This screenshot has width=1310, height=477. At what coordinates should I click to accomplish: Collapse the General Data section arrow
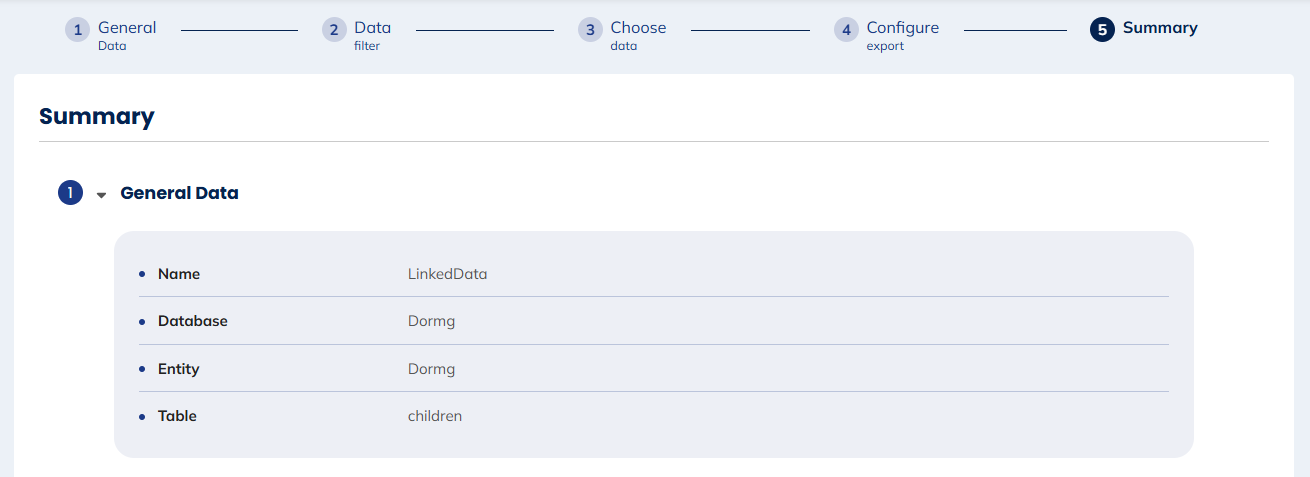pyautogui.click(x=101, y=195)
